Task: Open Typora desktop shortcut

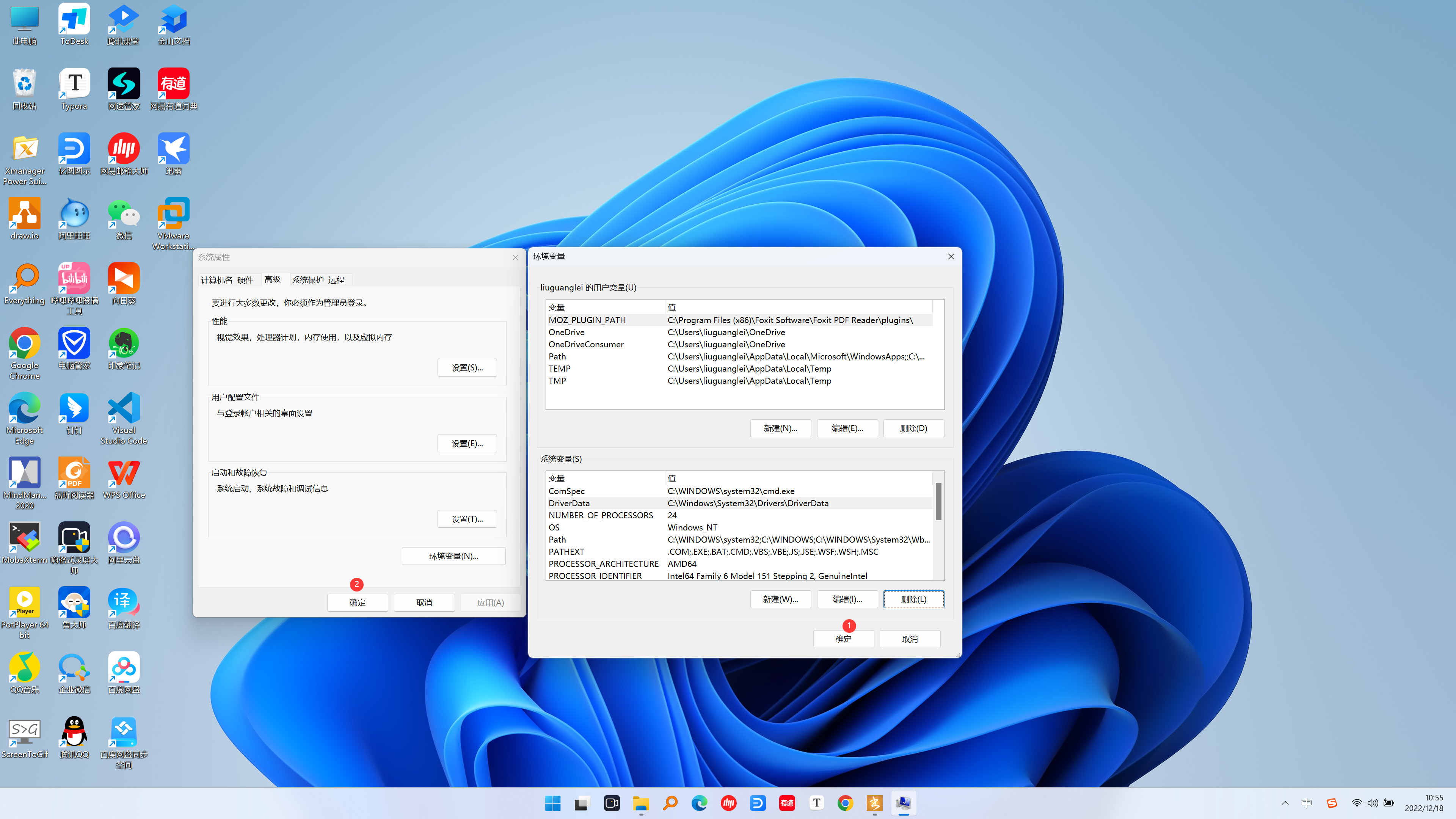Action: coord(74,90)
